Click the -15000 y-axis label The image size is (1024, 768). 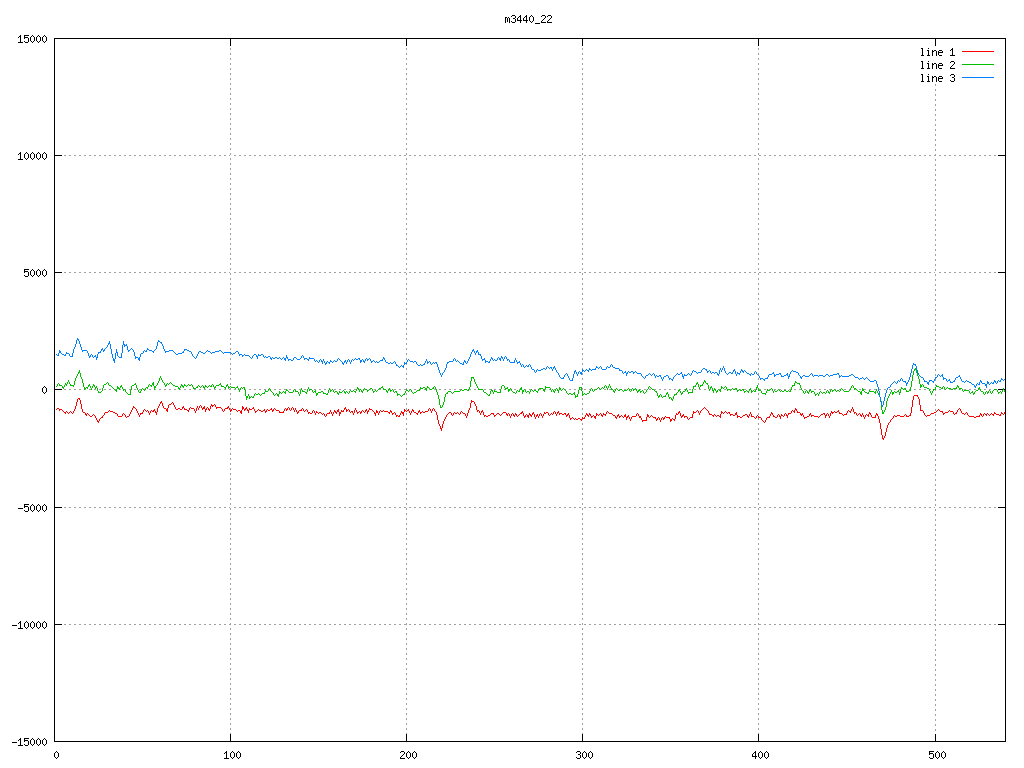click(28, 741)
